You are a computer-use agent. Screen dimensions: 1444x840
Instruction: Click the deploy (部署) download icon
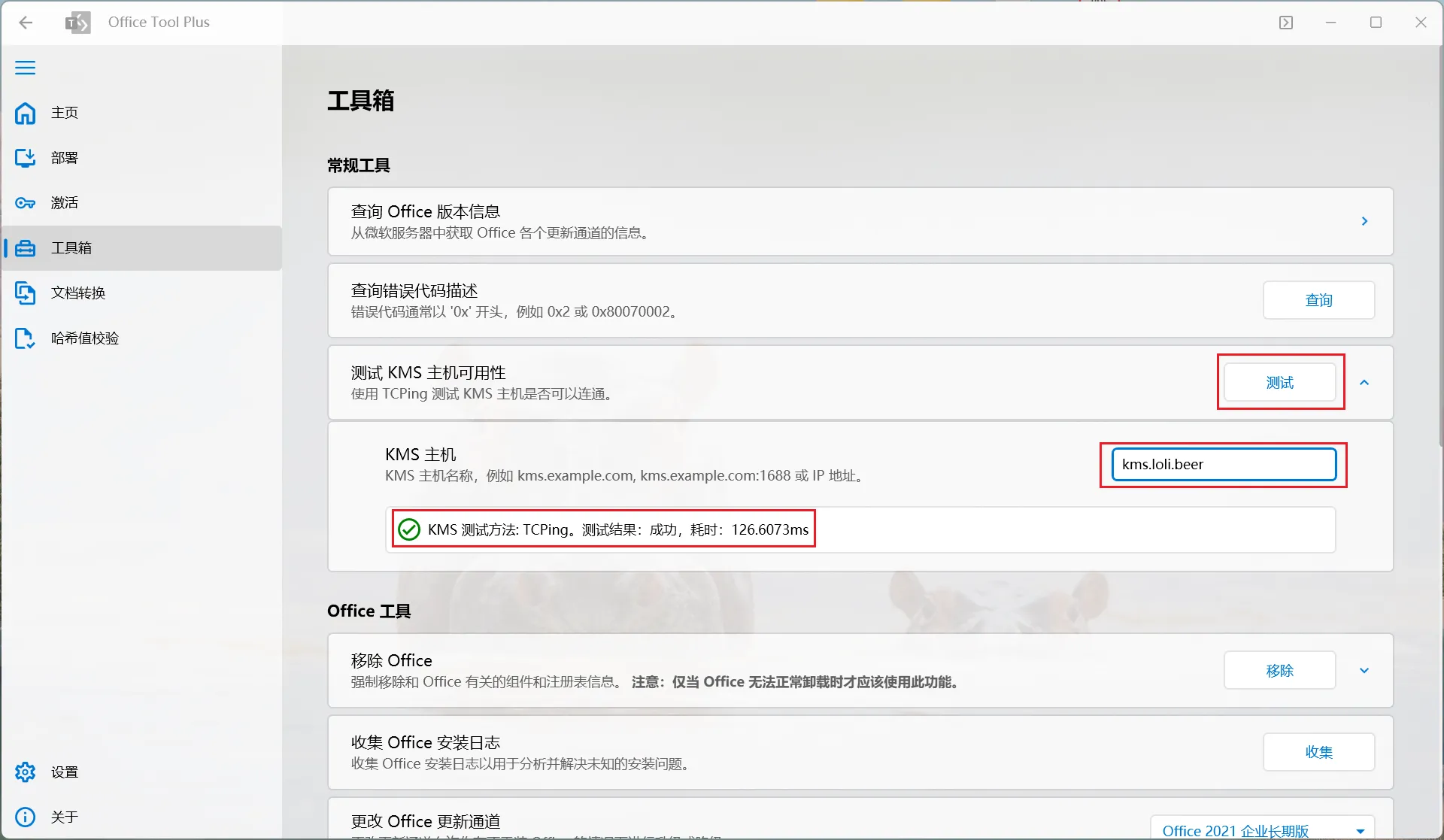pos(25,157)
